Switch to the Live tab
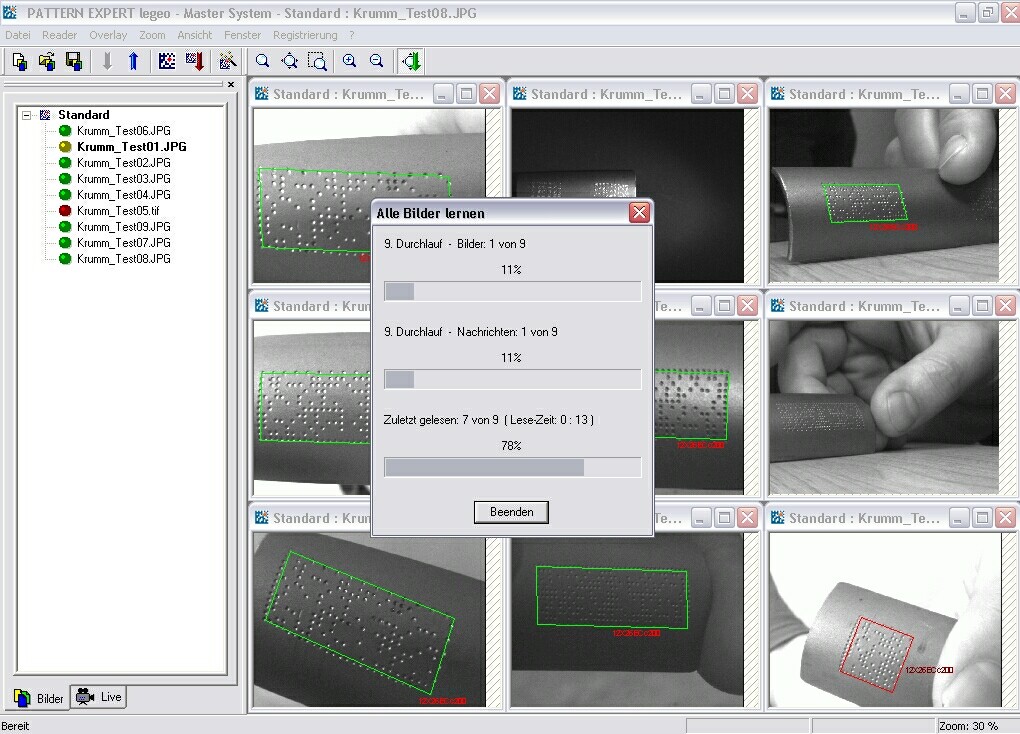This screenshot has width=1020, height=734. coord(100,697)
